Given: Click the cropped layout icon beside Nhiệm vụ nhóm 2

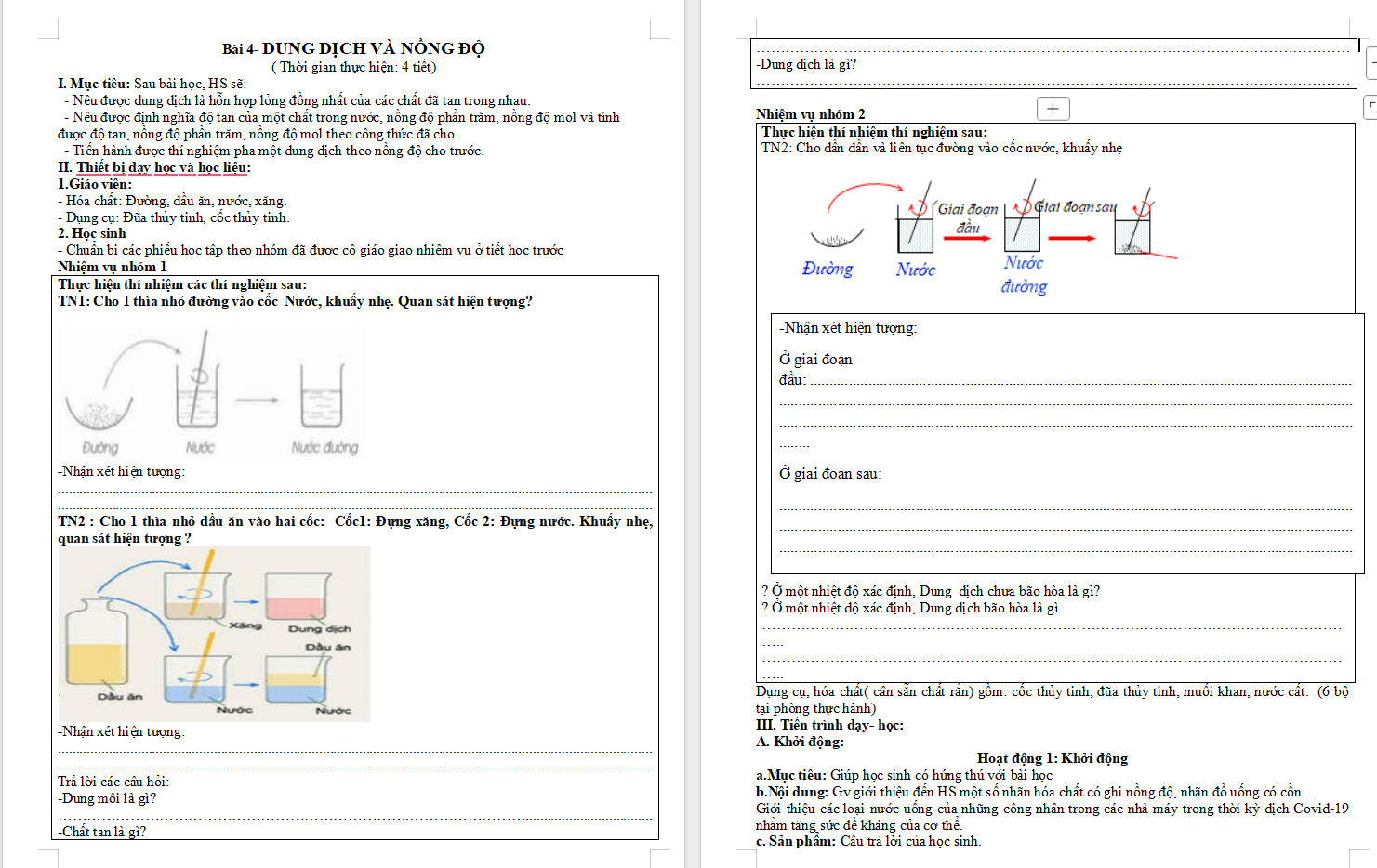Looking at the screenshot, I should tap(1370, 108).
